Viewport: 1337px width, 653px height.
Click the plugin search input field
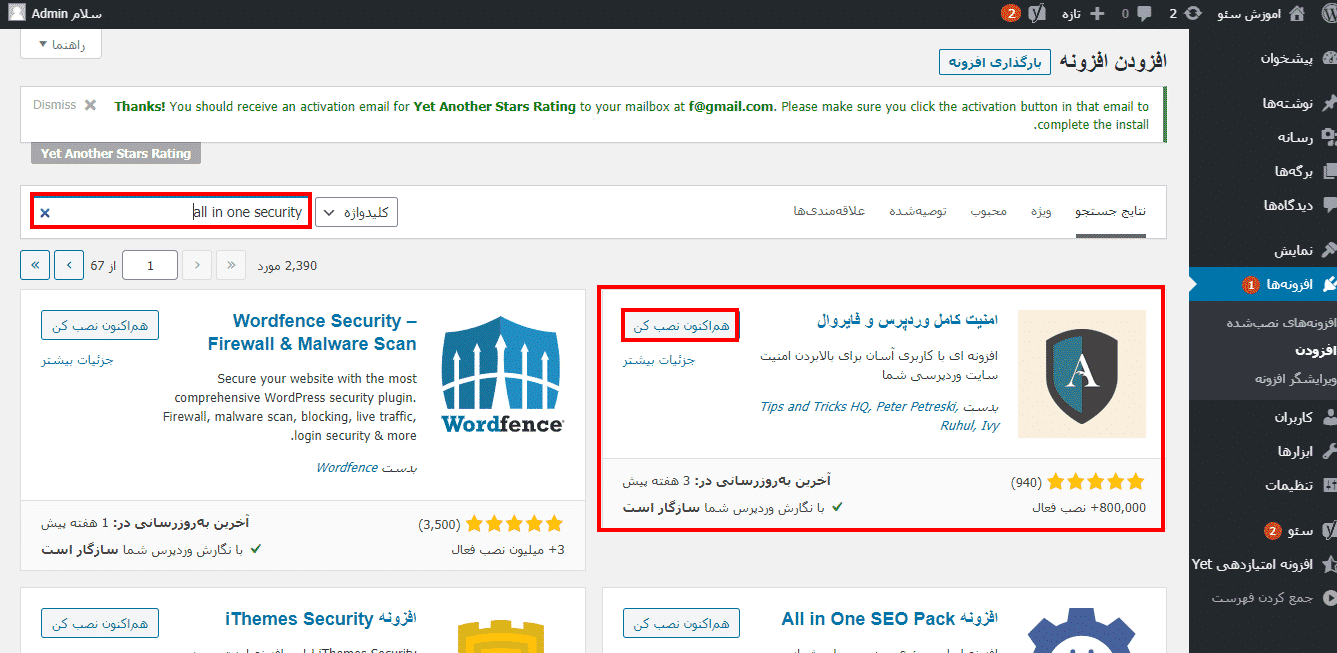[170, 212]
